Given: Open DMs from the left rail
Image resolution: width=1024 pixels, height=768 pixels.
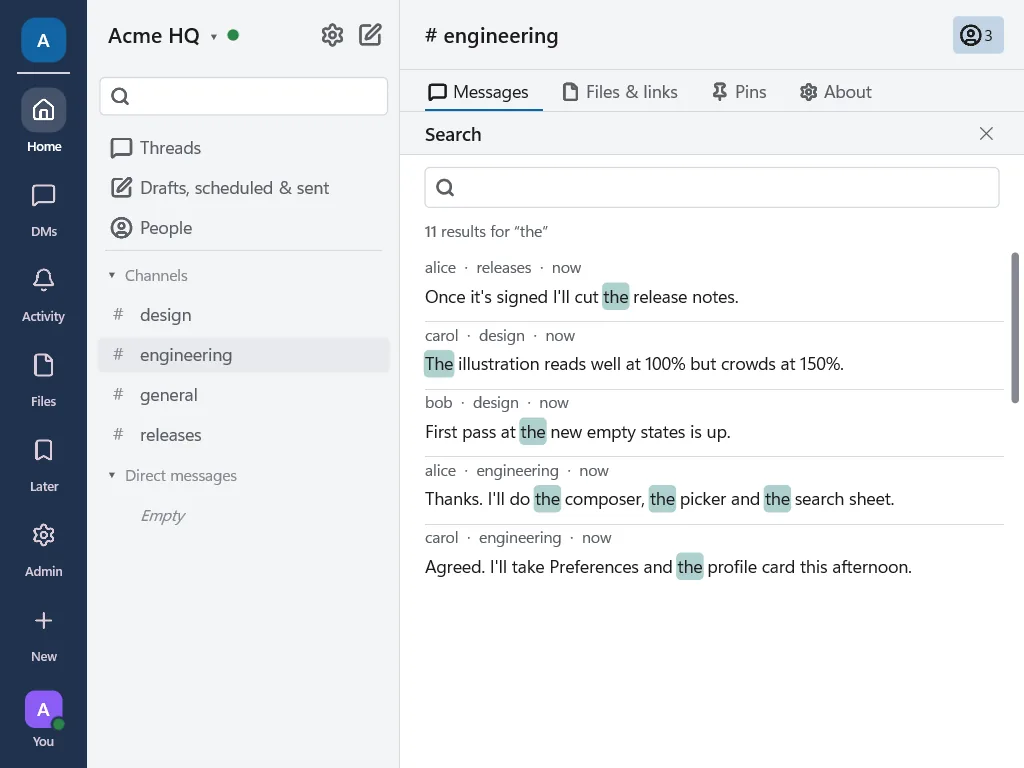Looking at the screenshot, I should coord(43,209).
